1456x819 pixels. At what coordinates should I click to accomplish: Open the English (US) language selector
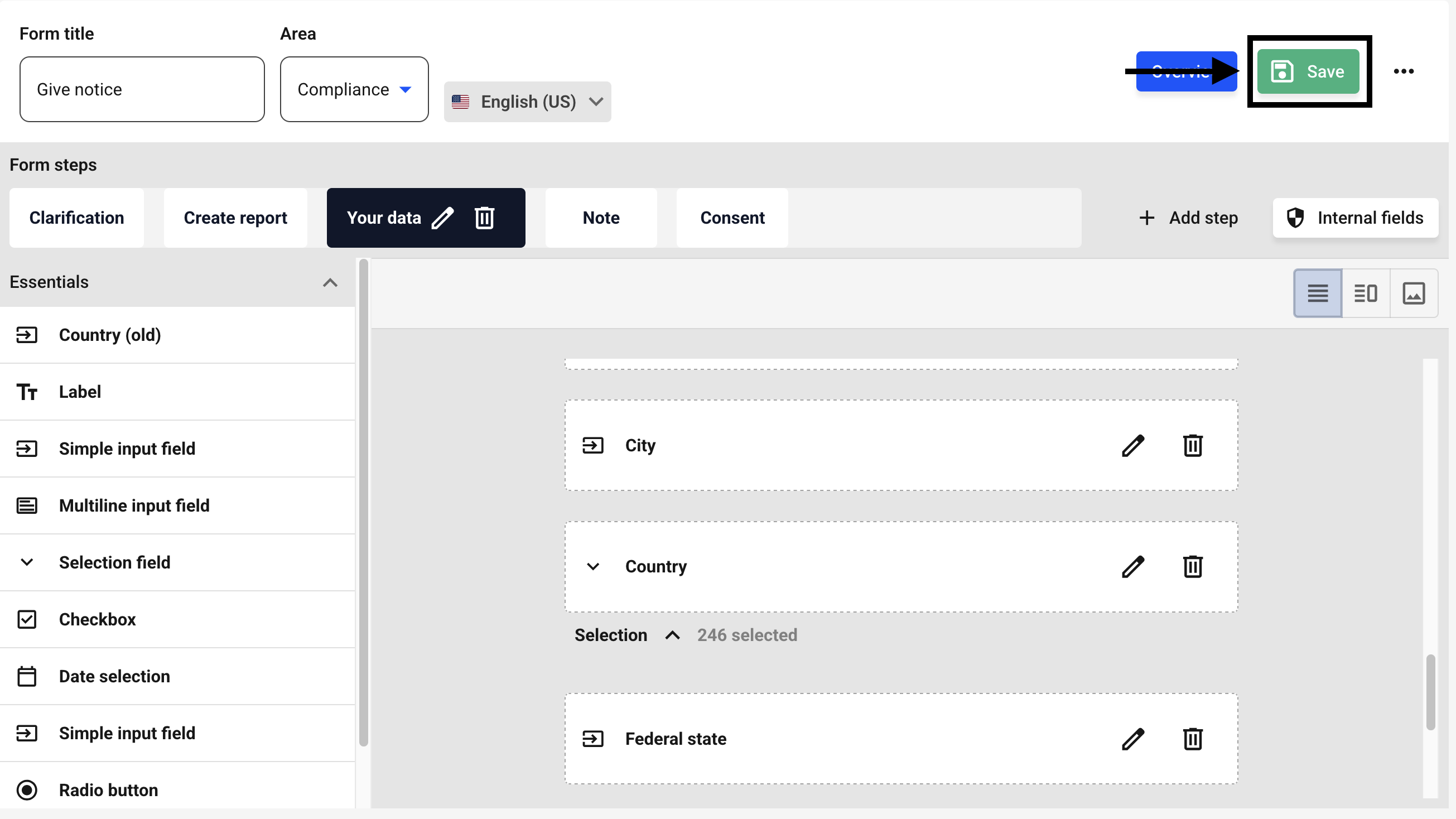click(x=527, y=102)
